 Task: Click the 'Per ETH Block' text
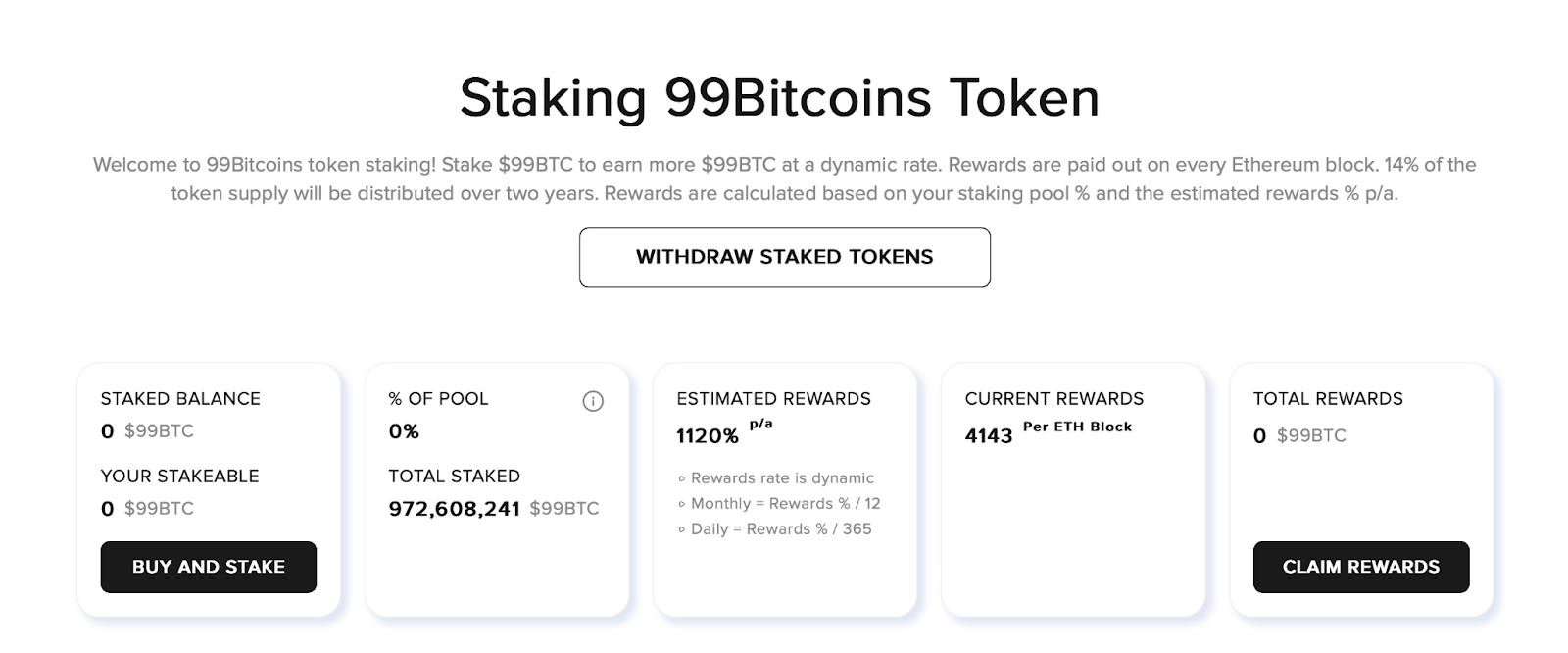tap(1077, 427)
